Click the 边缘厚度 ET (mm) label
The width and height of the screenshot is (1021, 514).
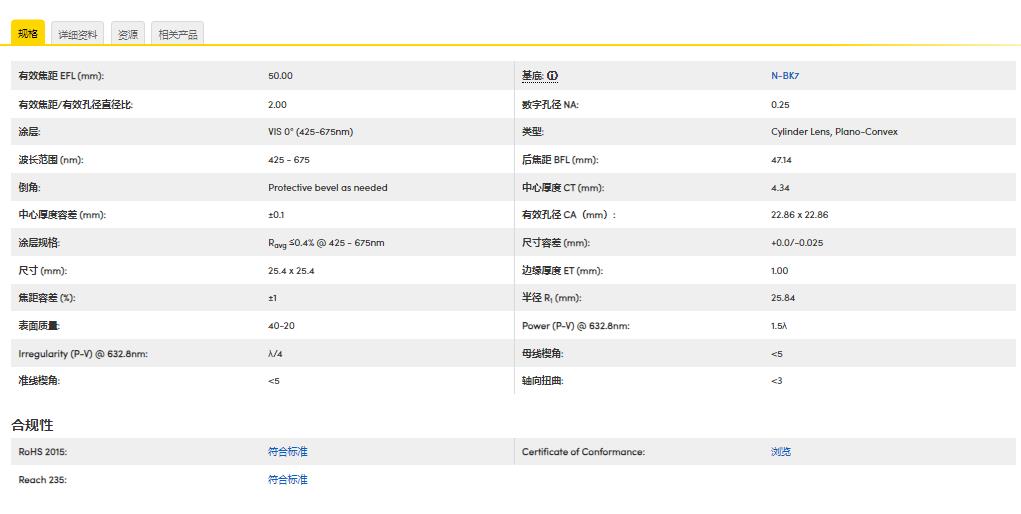coord(562,270)
